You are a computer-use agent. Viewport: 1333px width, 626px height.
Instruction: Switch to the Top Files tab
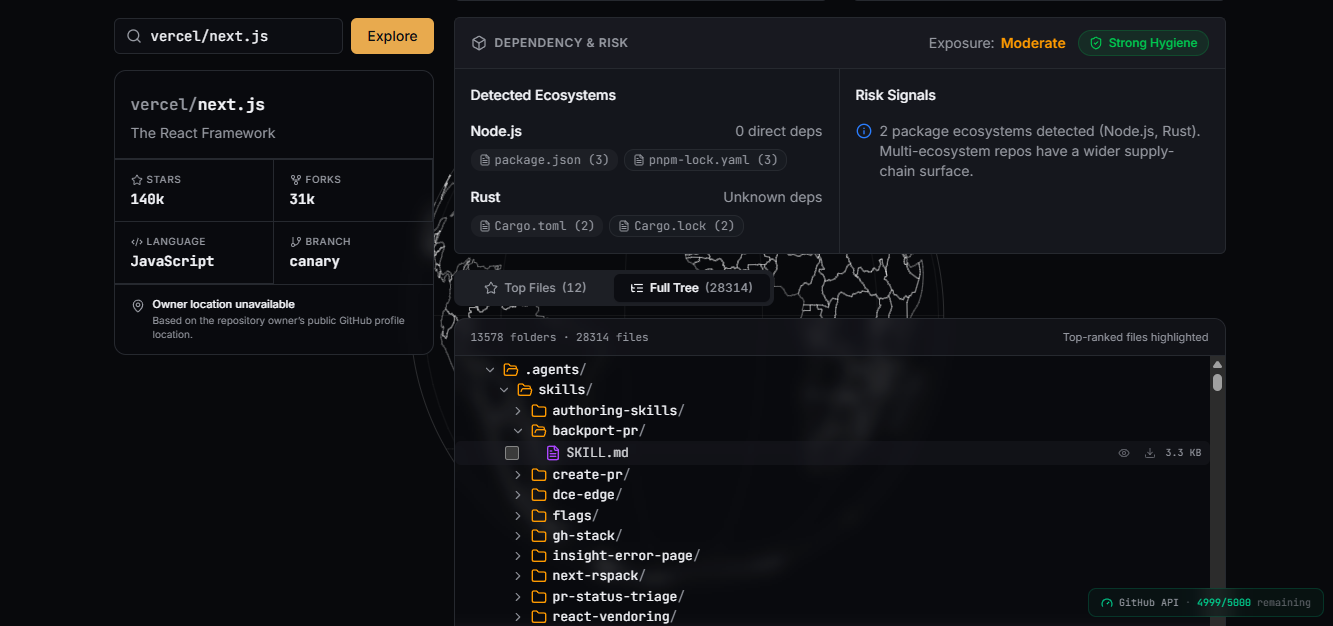coord(535,288)
